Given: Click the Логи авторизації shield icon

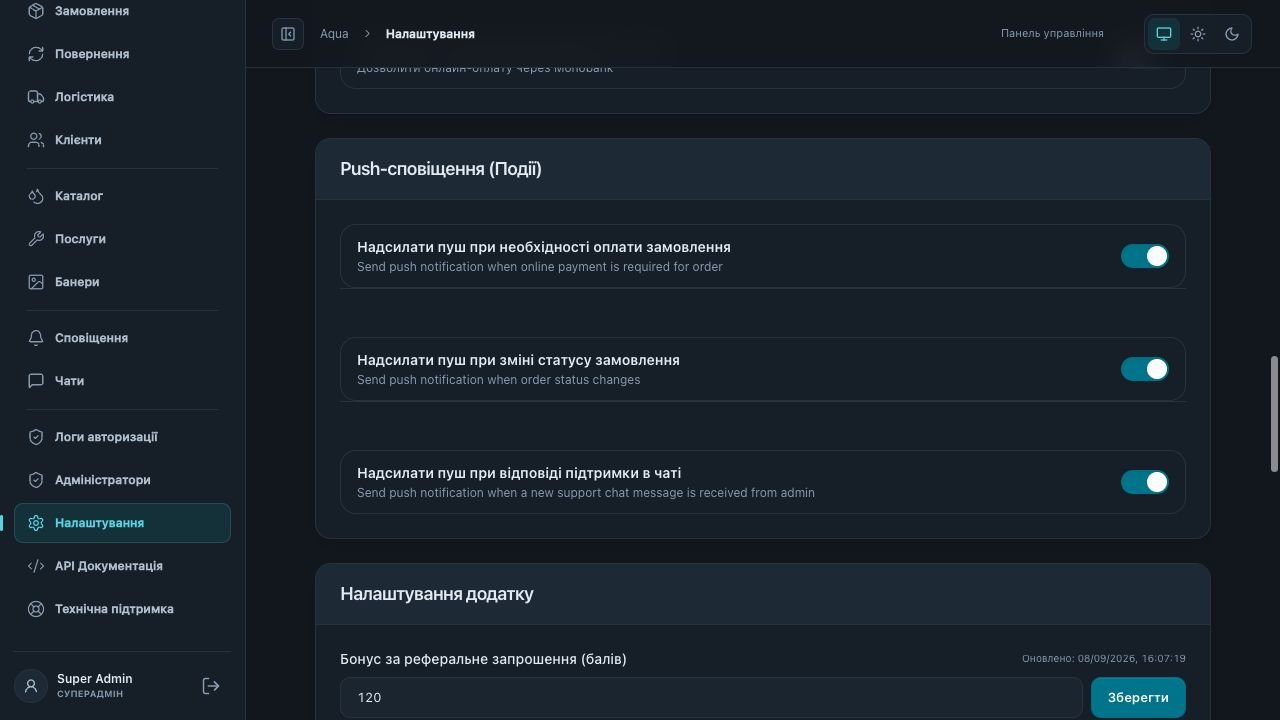Looking at the screenshot, I should coord(36,437).
